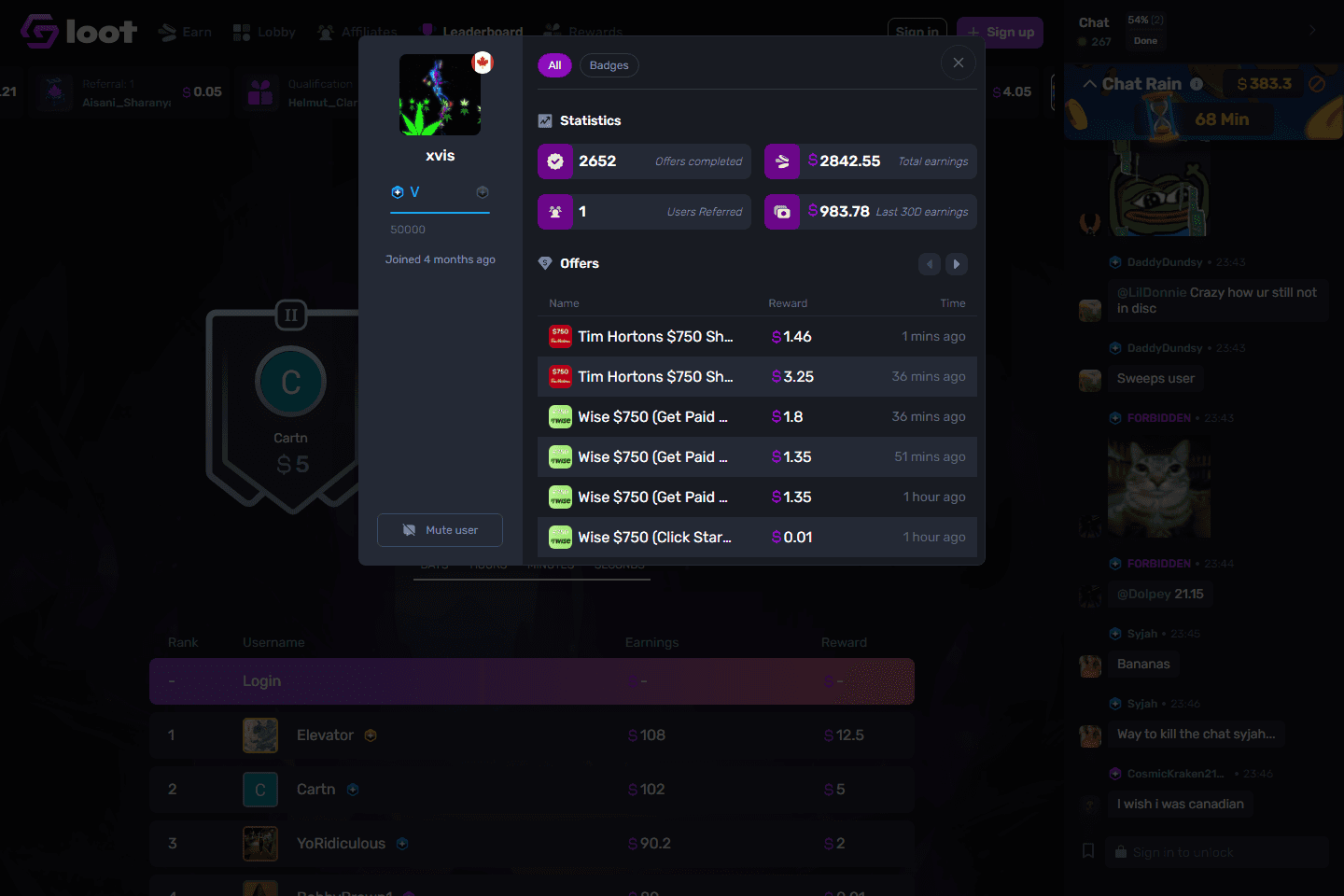Click the Sign up button
Image resolution: width=1344 pixels, height=896 pixels.
1000,32
